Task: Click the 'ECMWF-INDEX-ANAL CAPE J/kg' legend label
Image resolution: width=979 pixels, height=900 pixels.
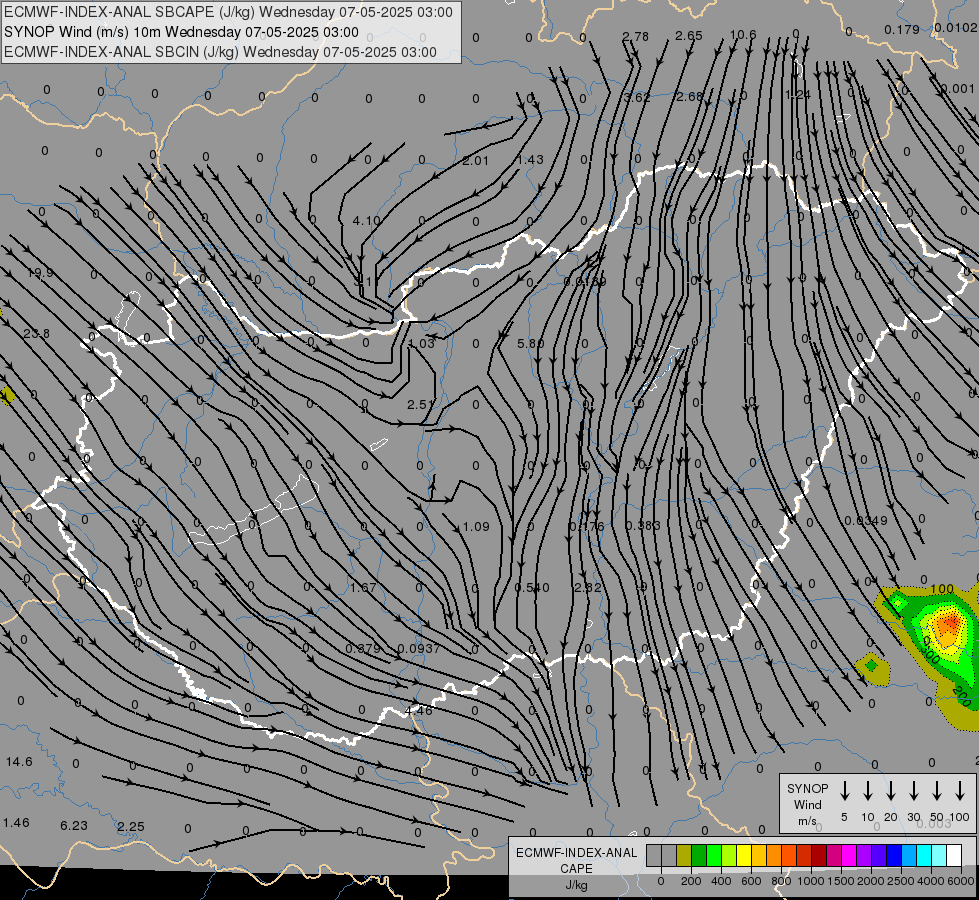Action: [x=576, y=868]
